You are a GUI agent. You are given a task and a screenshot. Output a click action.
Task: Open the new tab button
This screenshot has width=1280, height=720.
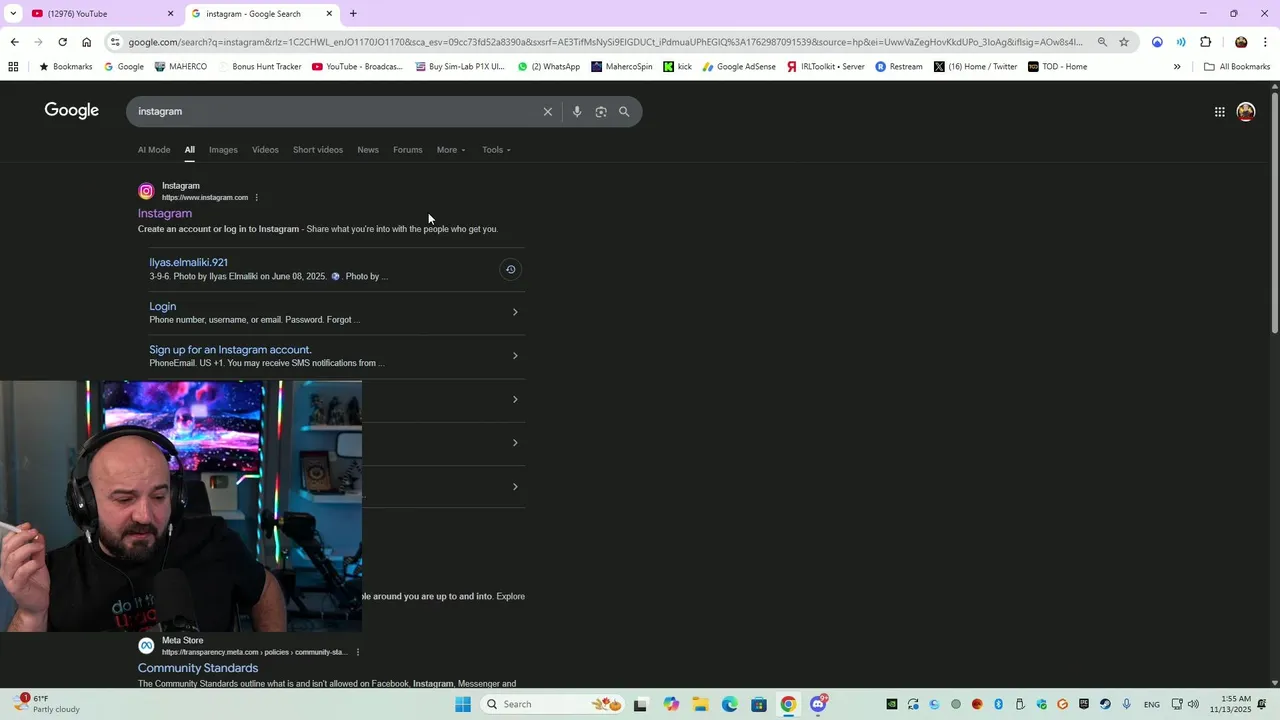pos(353,14)
